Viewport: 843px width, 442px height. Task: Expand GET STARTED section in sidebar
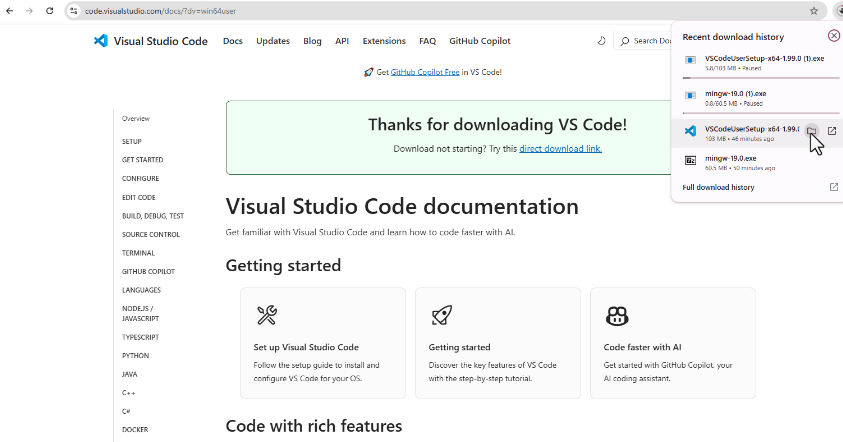[x=142, y=160]
